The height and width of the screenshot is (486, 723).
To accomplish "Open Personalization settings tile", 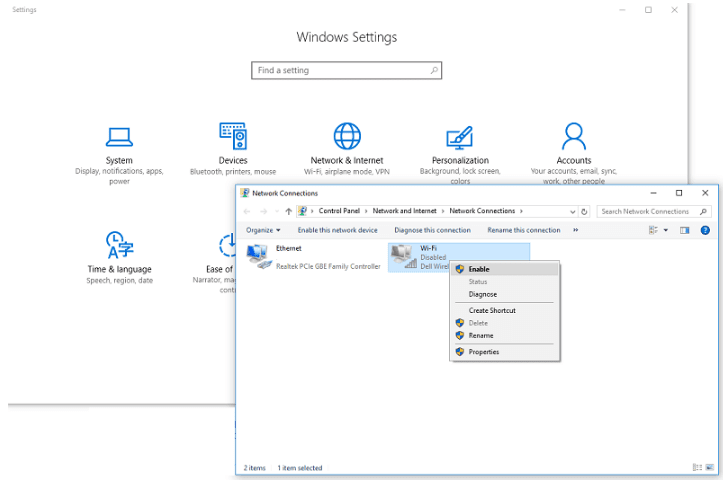I will pos(460,155).
